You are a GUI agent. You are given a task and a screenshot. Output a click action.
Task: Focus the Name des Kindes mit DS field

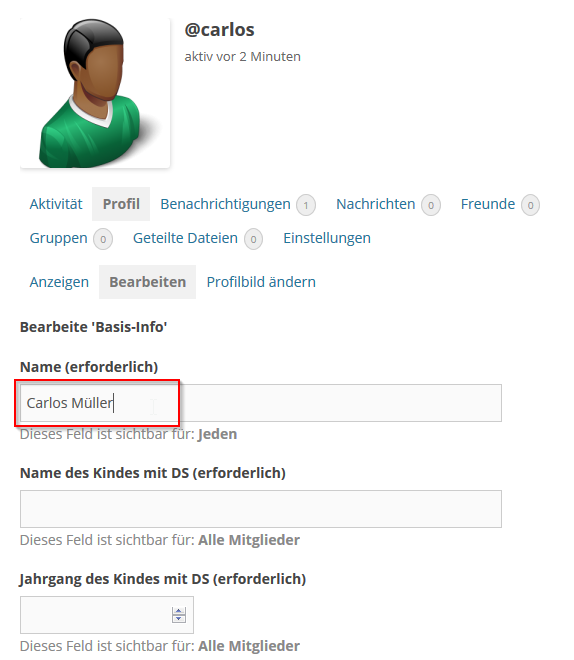(x=261, y=509)
